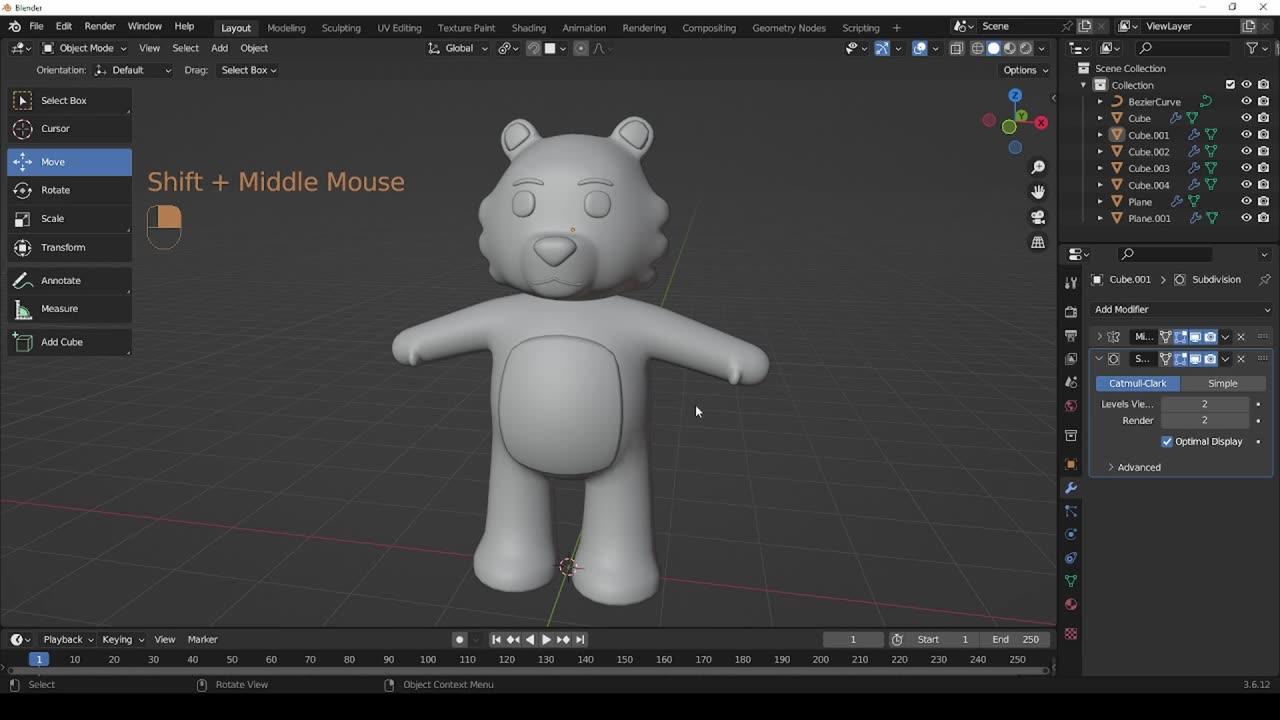Adjust the Render levels value field
The height and width of the screenshot is (720, 1280).
point(1204,420)
